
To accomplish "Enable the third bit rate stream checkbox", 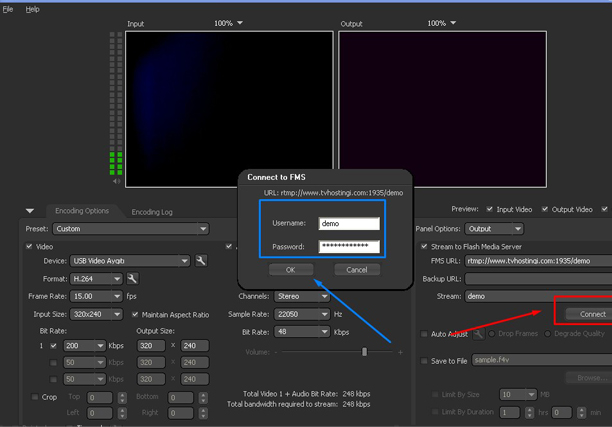I will coord(53,379).
